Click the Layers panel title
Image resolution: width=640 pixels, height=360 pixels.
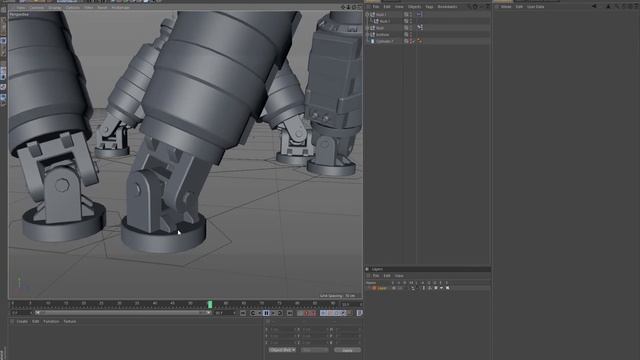[377, 269]
